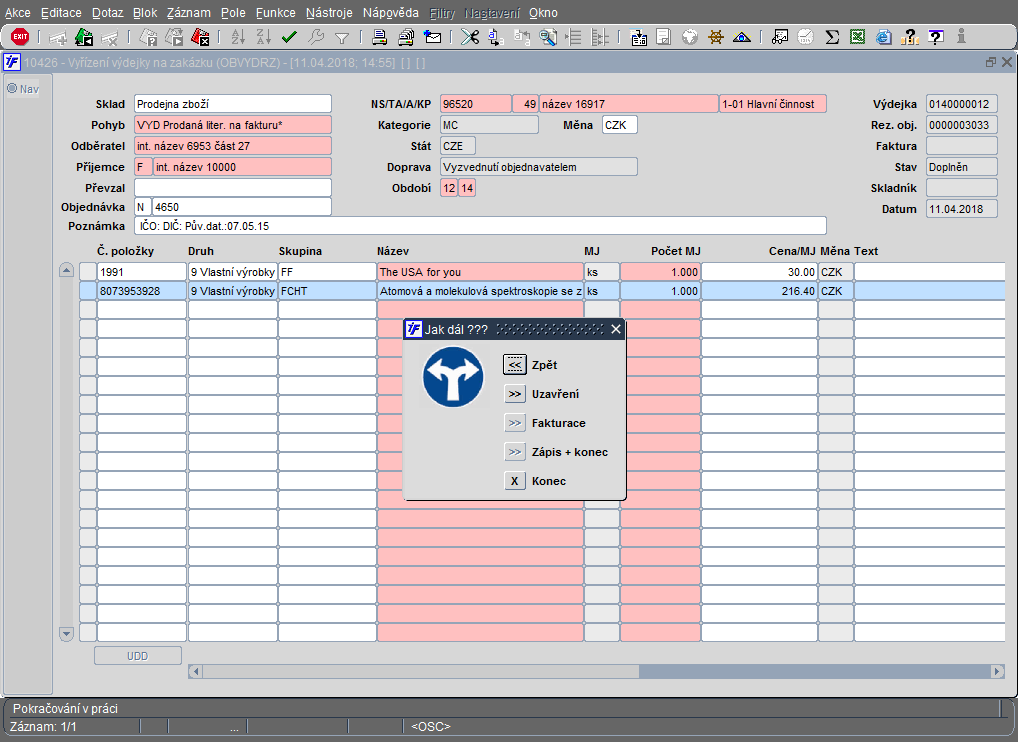The image size is (1018, 742).
Task: Click the green Excel export icon
Action: 858,37
